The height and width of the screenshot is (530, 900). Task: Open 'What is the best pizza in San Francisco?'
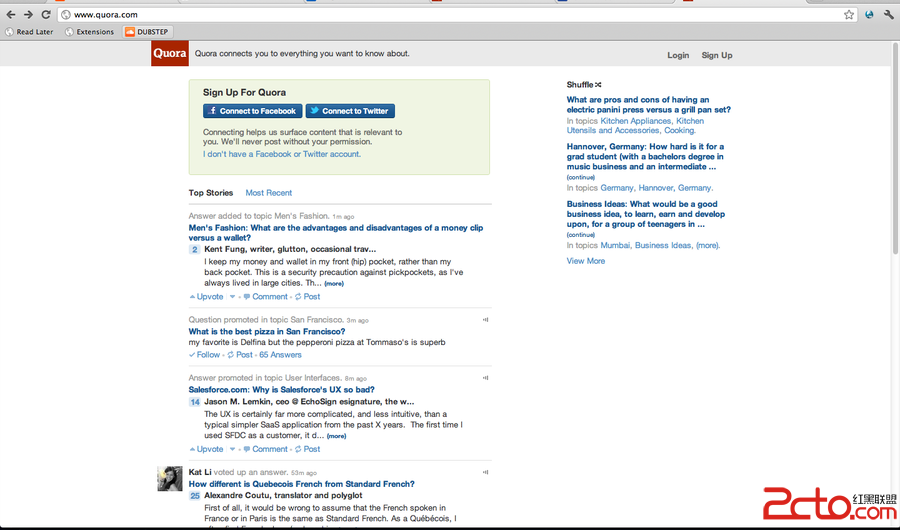tap(267, 331)
